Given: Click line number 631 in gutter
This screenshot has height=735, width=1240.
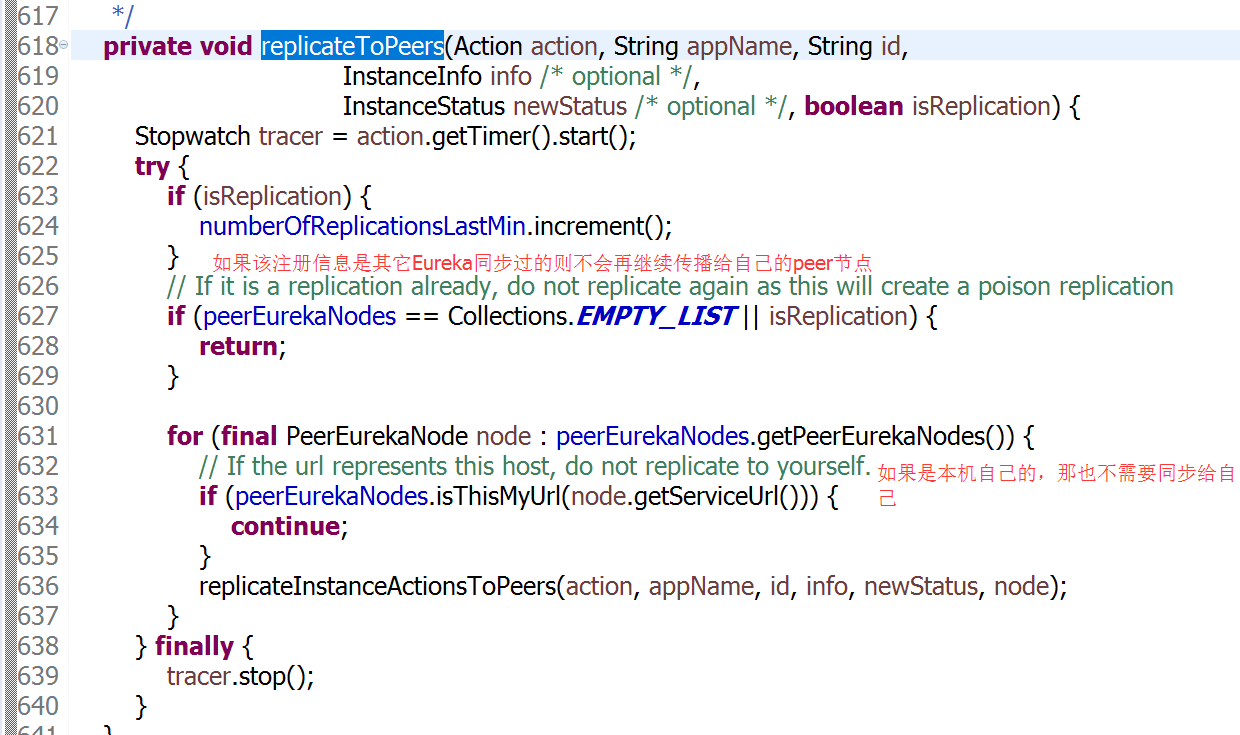Looking at the screenshot, I should (39, 436).
